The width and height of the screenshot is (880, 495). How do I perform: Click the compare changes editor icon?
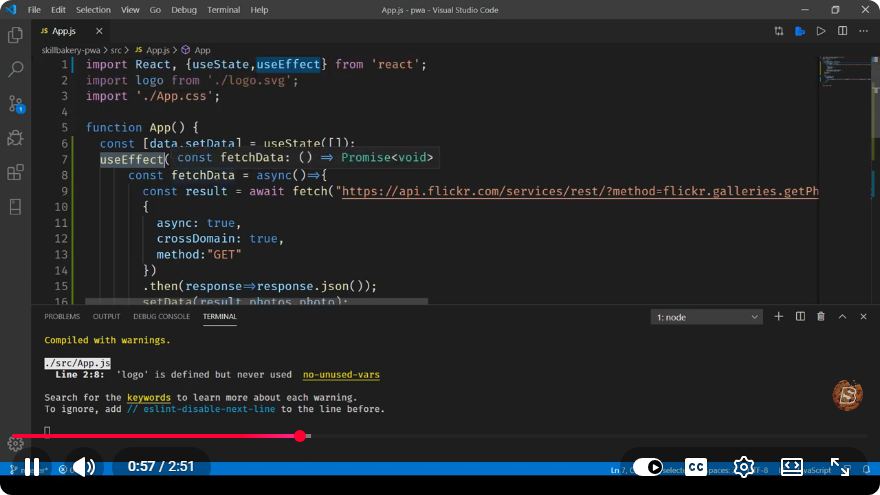[778, 31]
